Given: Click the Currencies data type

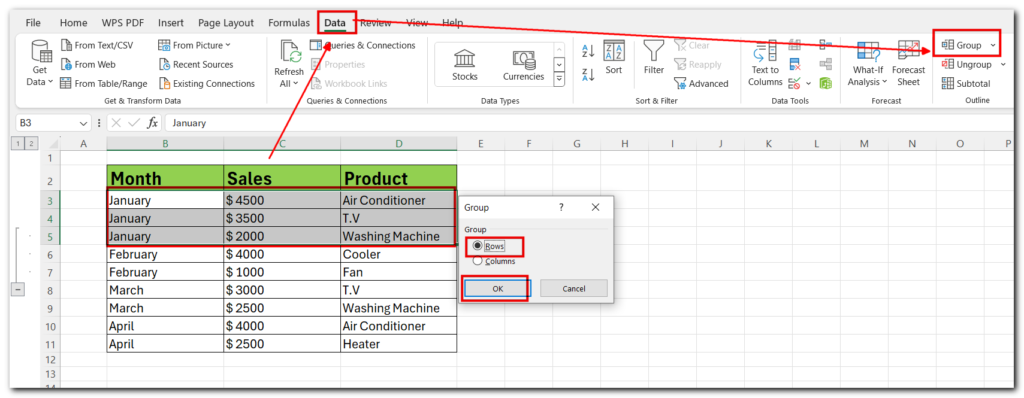Looking at the screenshot, I should click(x=523, y=65).
